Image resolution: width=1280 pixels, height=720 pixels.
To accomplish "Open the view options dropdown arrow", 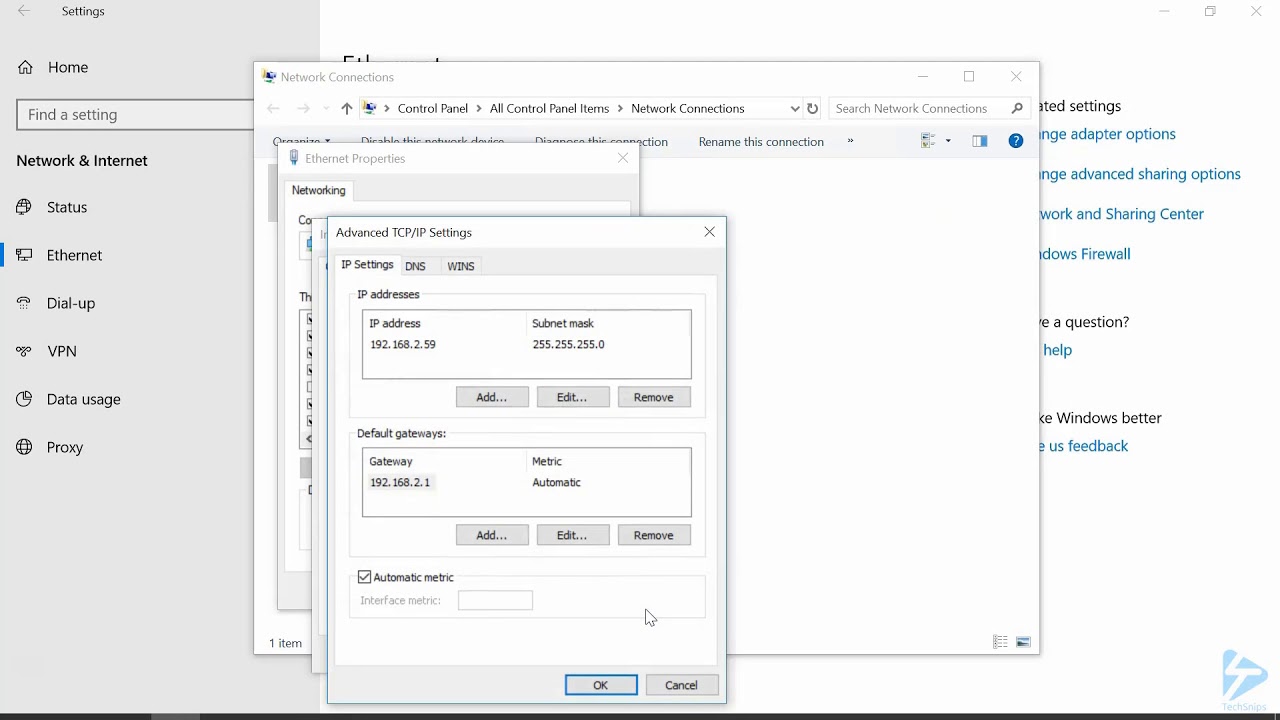I will click(x=948, y=141).
